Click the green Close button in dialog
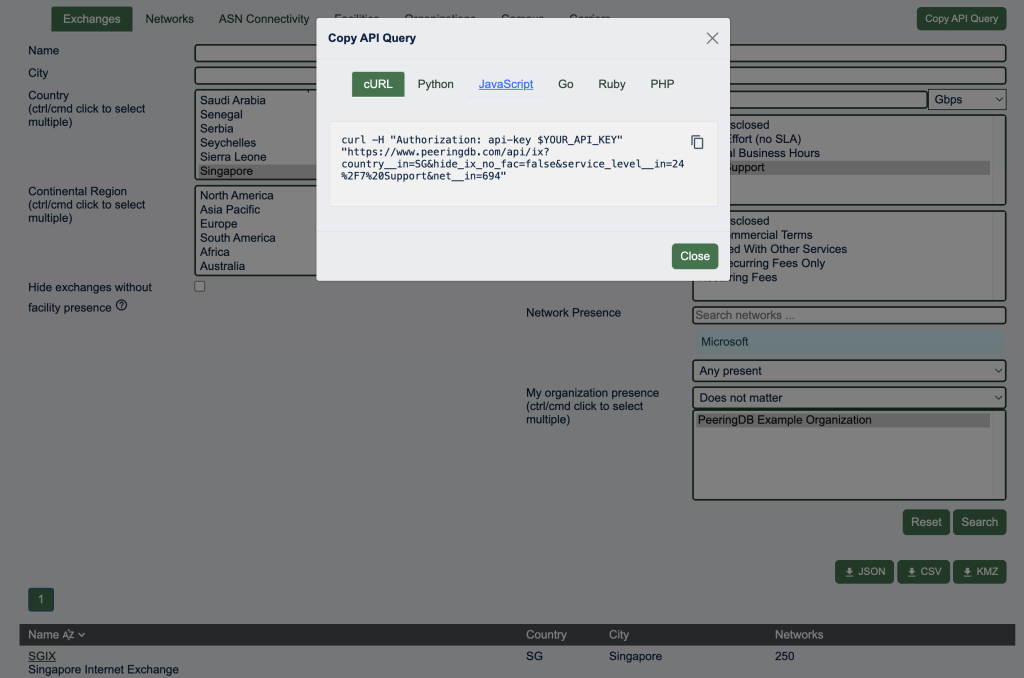This screenshot has height=678, width=1024. pos(695,256)
